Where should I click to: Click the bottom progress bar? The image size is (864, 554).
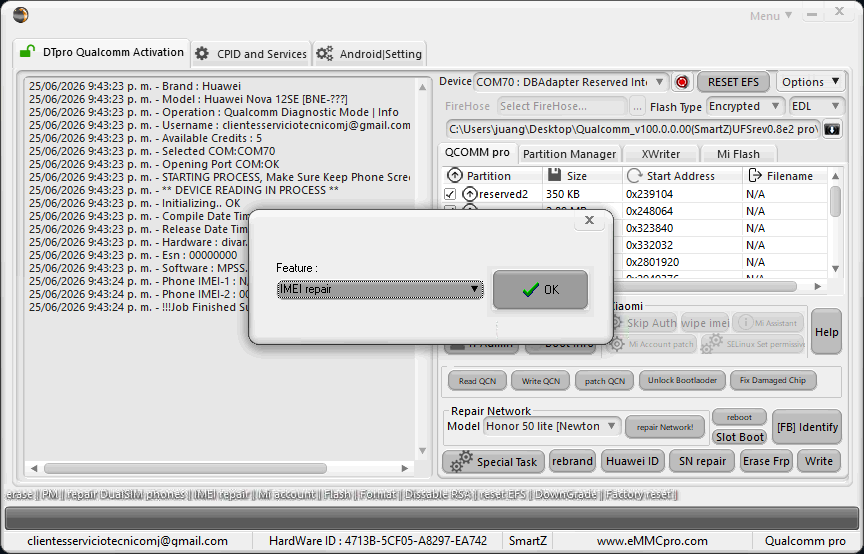point(432,518)
